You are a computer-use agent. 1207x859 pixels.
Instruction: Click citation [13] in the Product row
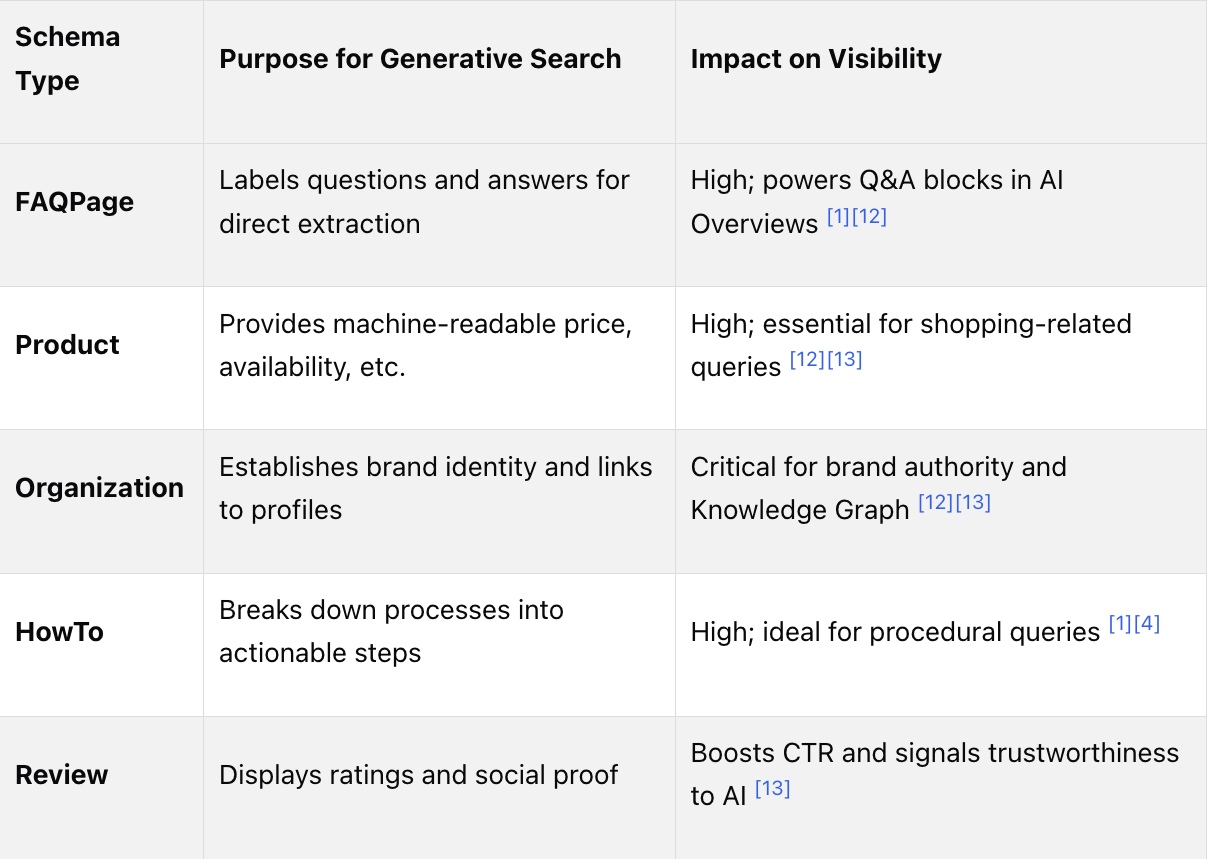point(845,359)
